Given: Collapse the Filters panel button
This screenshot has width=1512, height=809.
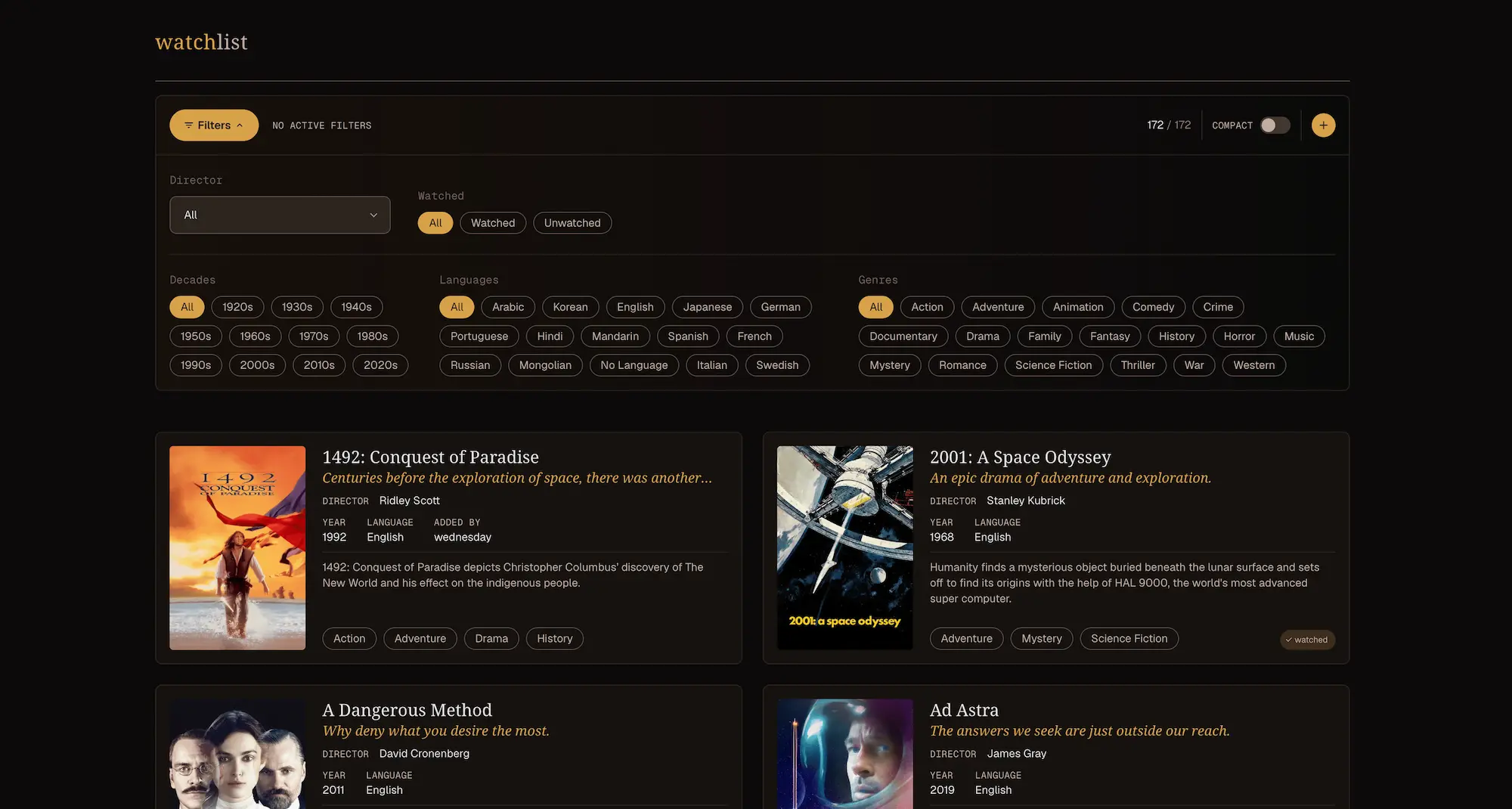Looking at the screenshot, I should [x=214, y=126].
